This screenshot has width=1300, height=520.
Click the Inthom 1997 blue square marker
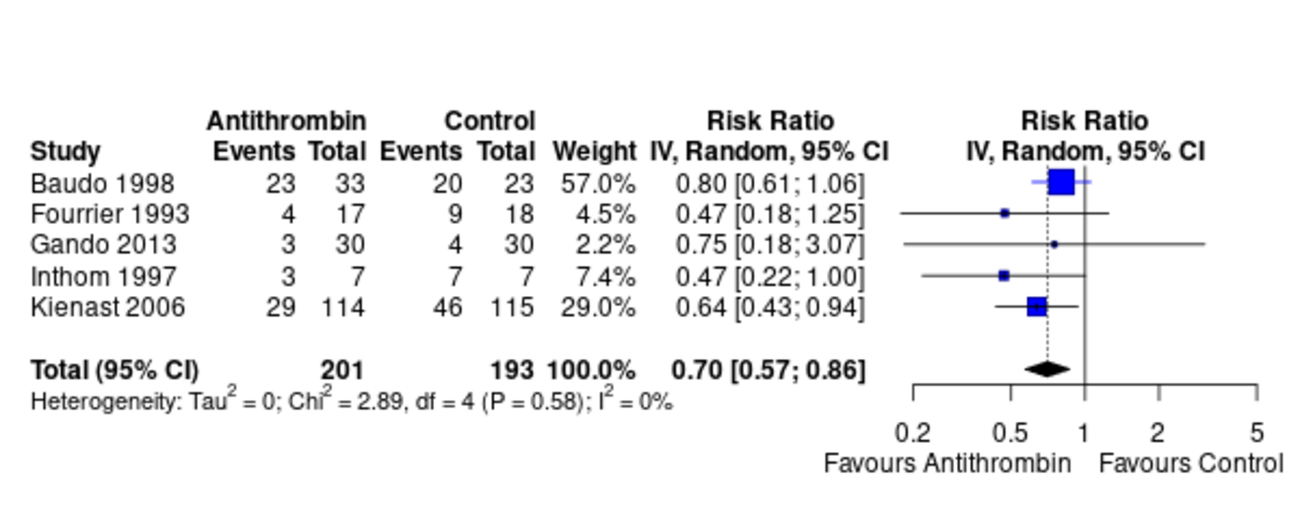pos(1004,275)
